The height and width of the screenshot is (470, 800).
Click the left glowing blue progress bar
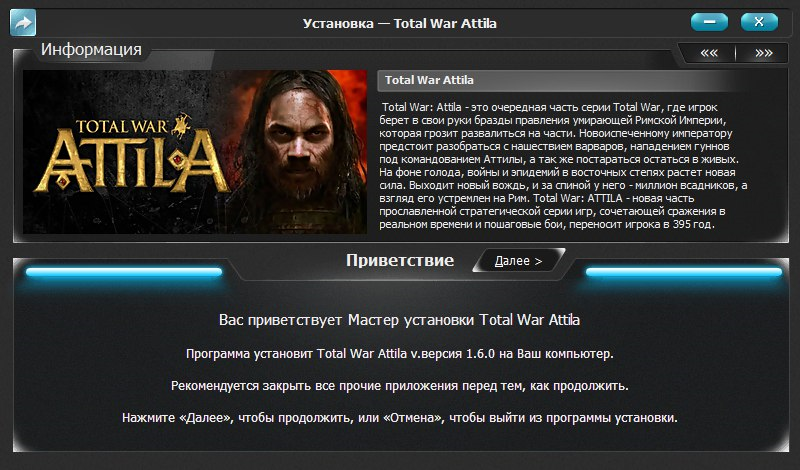tap(124, 272)
